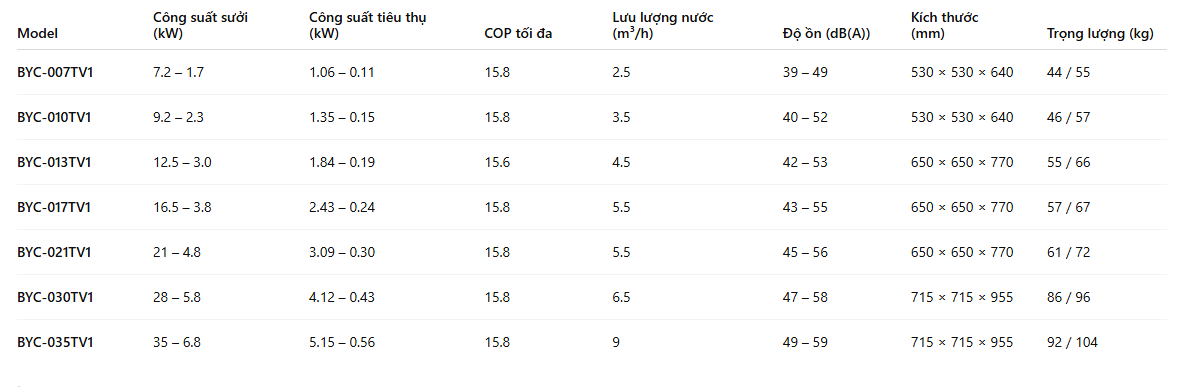
Task: Select the Công suất sưởi column header
Action: (x=200, y=24)
